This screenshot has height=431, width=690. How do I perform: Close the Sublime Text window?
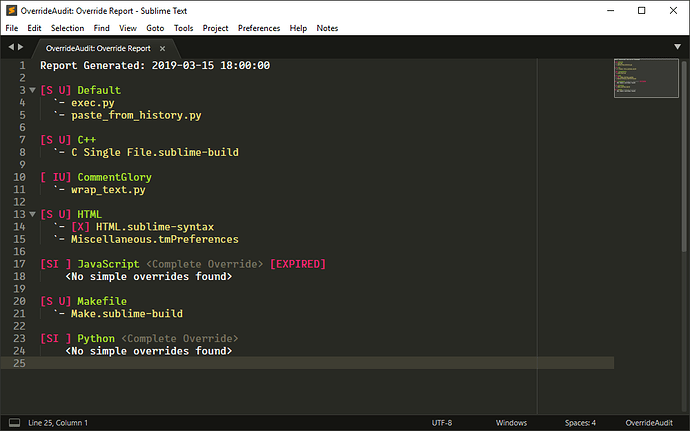click(x=673, y=11)
